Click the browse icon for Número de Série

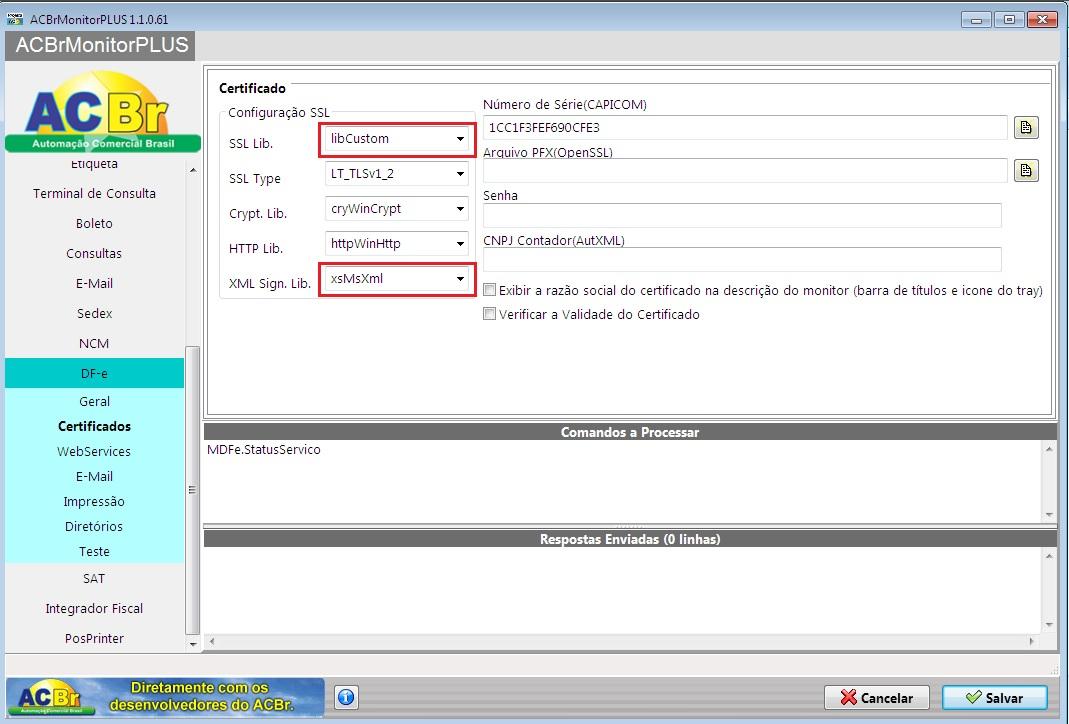point(1026,127)
